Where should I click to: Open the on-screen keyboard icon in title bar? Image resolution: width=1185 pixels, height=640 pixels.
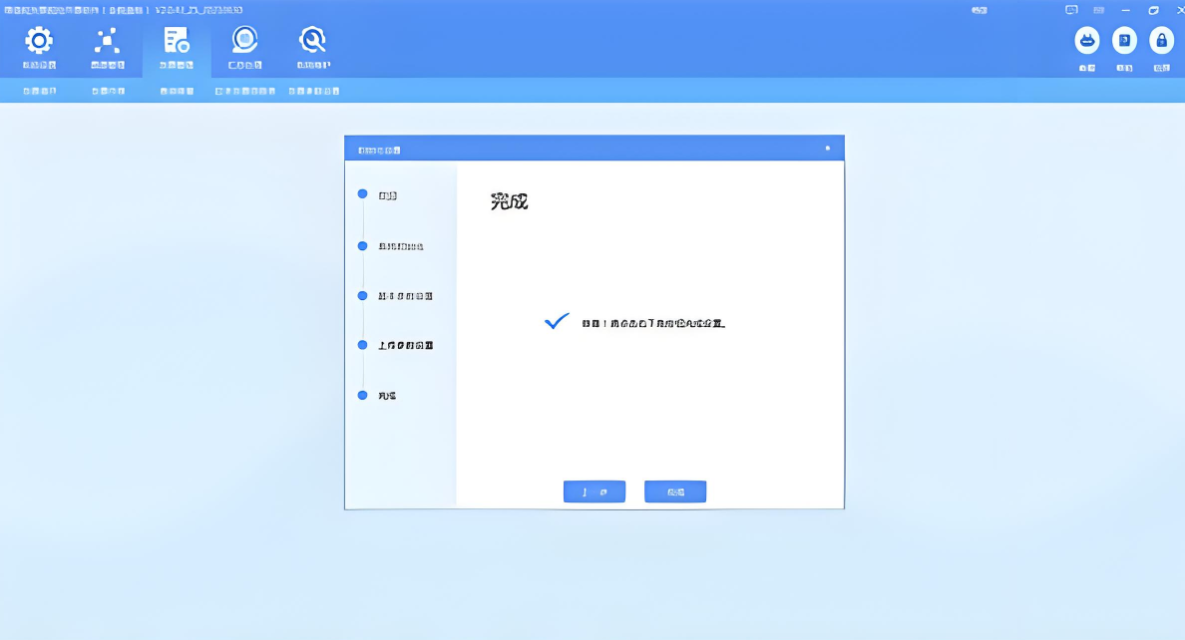click(1097, 9)
